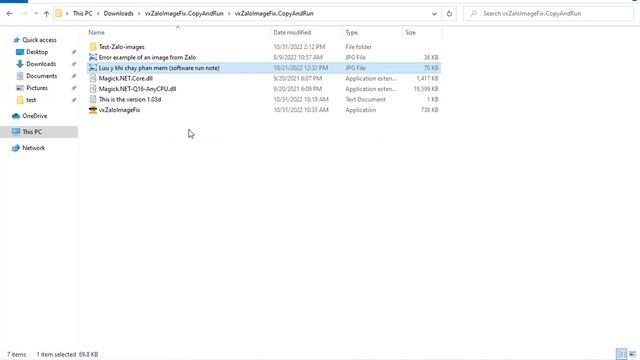Click the test folder icon in sidebar
Screen dimensions: 640x360
tap(20, 100)
